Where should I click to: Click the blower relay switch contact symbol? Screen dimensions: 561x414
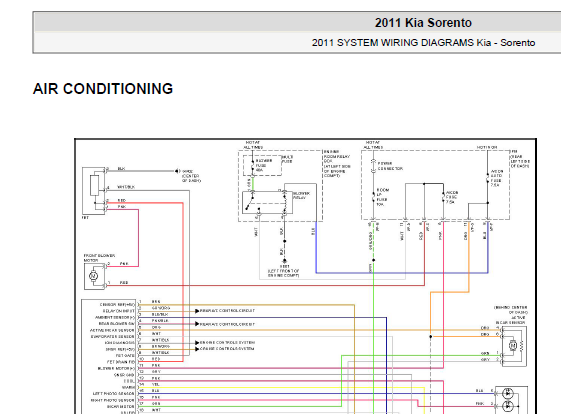[249, 205]
